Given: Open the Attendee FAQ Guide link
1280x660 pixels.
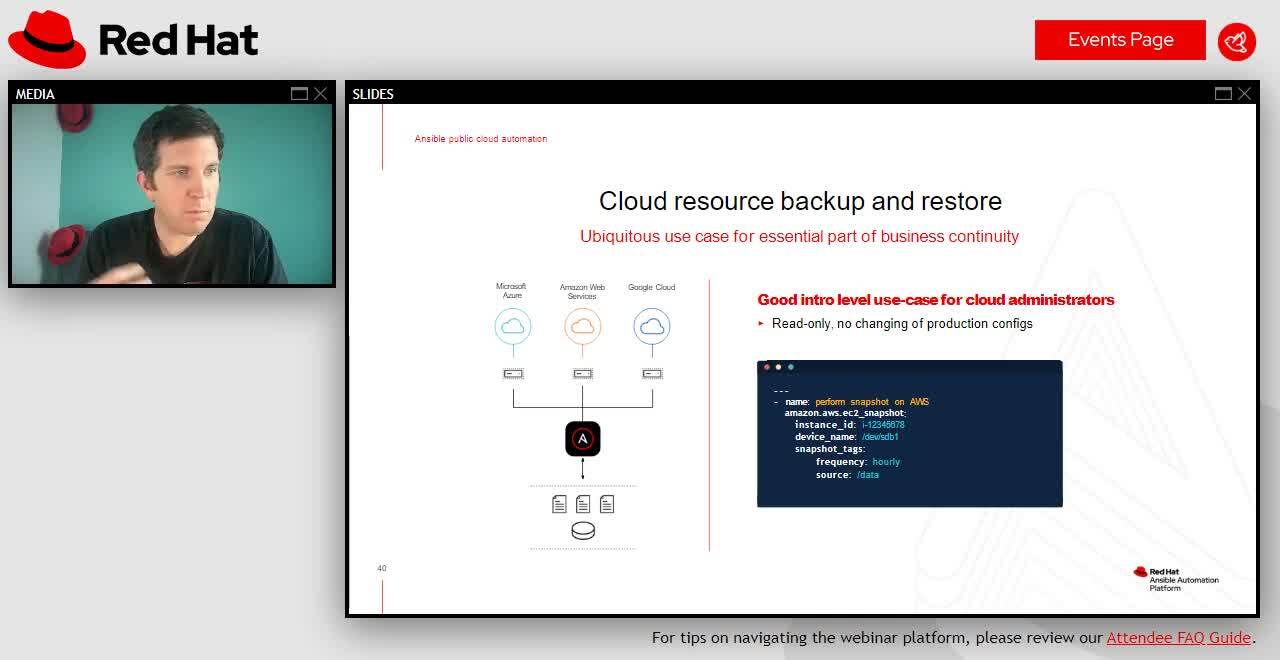Looking at the screenshot, I should coord(1178,637).
